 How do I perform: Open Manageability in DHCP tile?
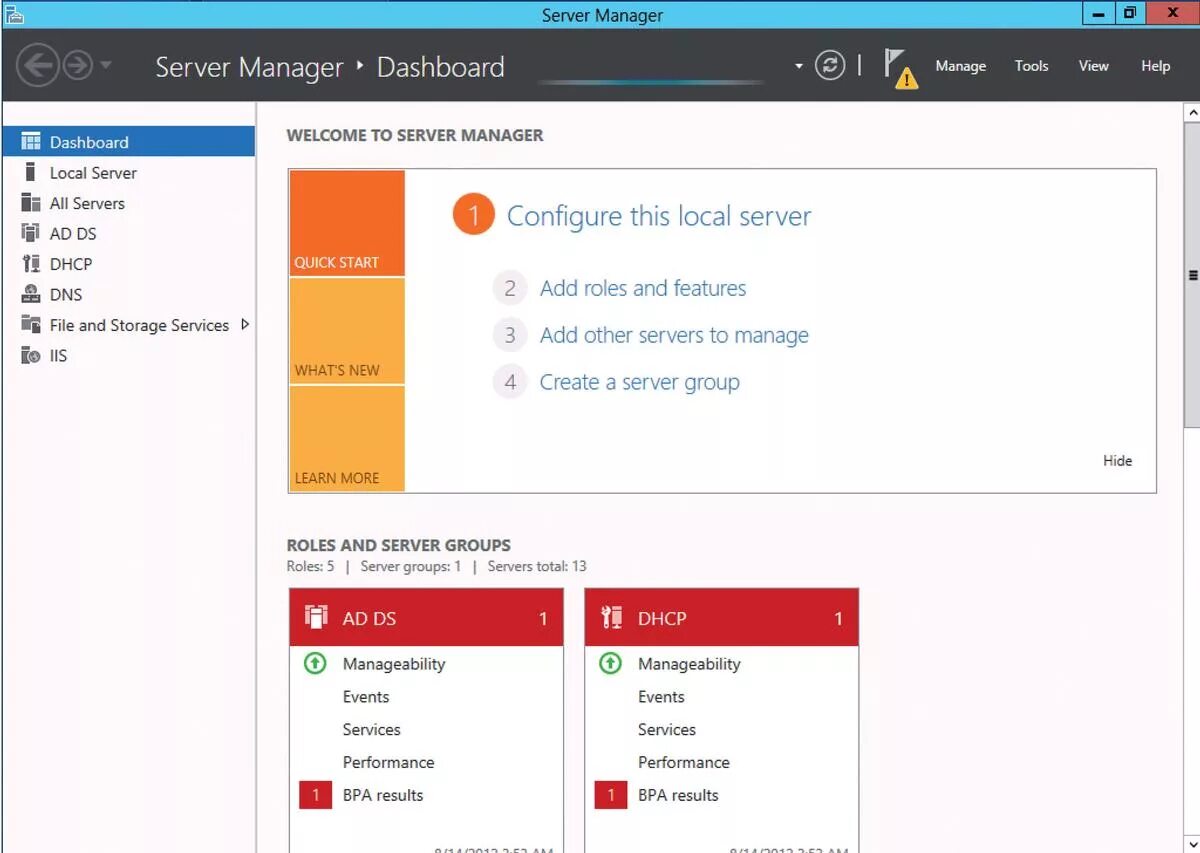tap(689, 664)
